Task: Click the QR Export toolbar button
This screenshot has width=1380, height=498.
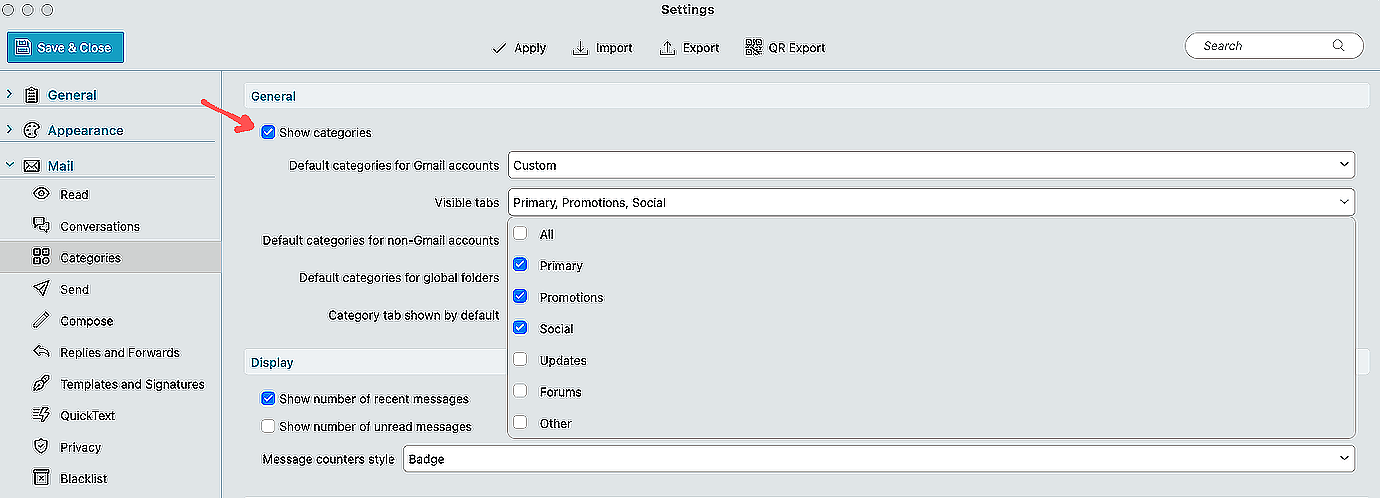Action: pos(786,48)
